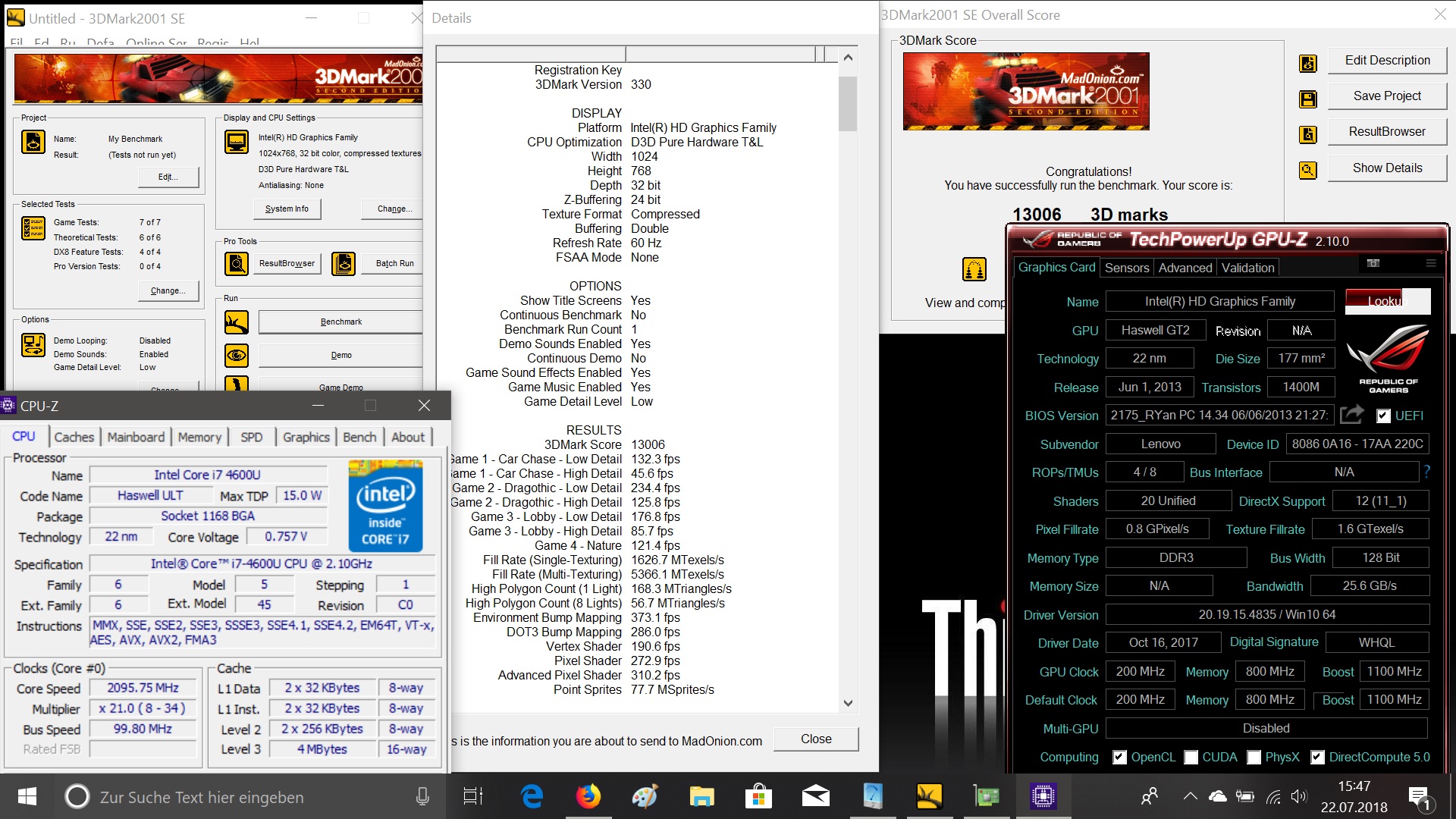This screenshot has width=1456, height=819.
Task: Open the About tab in CPU-Z
Action: click(408, 437)
